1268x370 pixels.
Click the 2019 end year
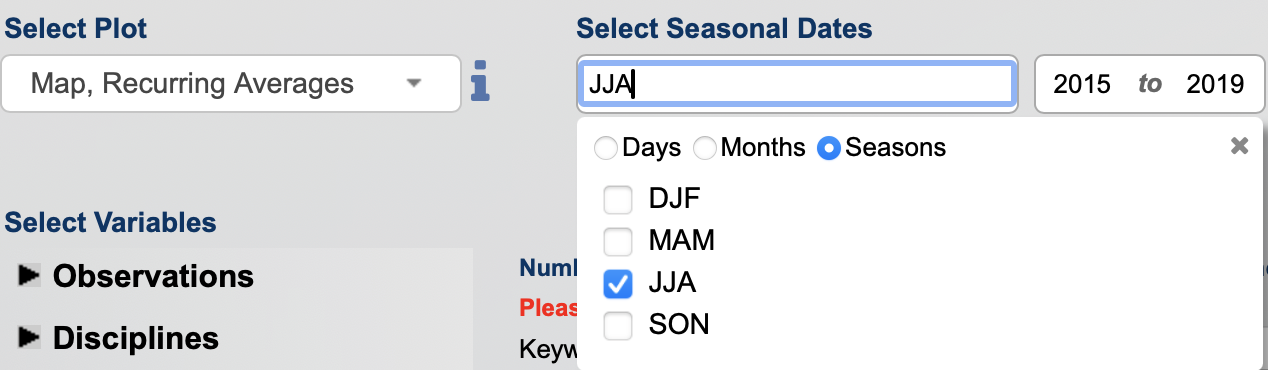(x=1214, y=85)
